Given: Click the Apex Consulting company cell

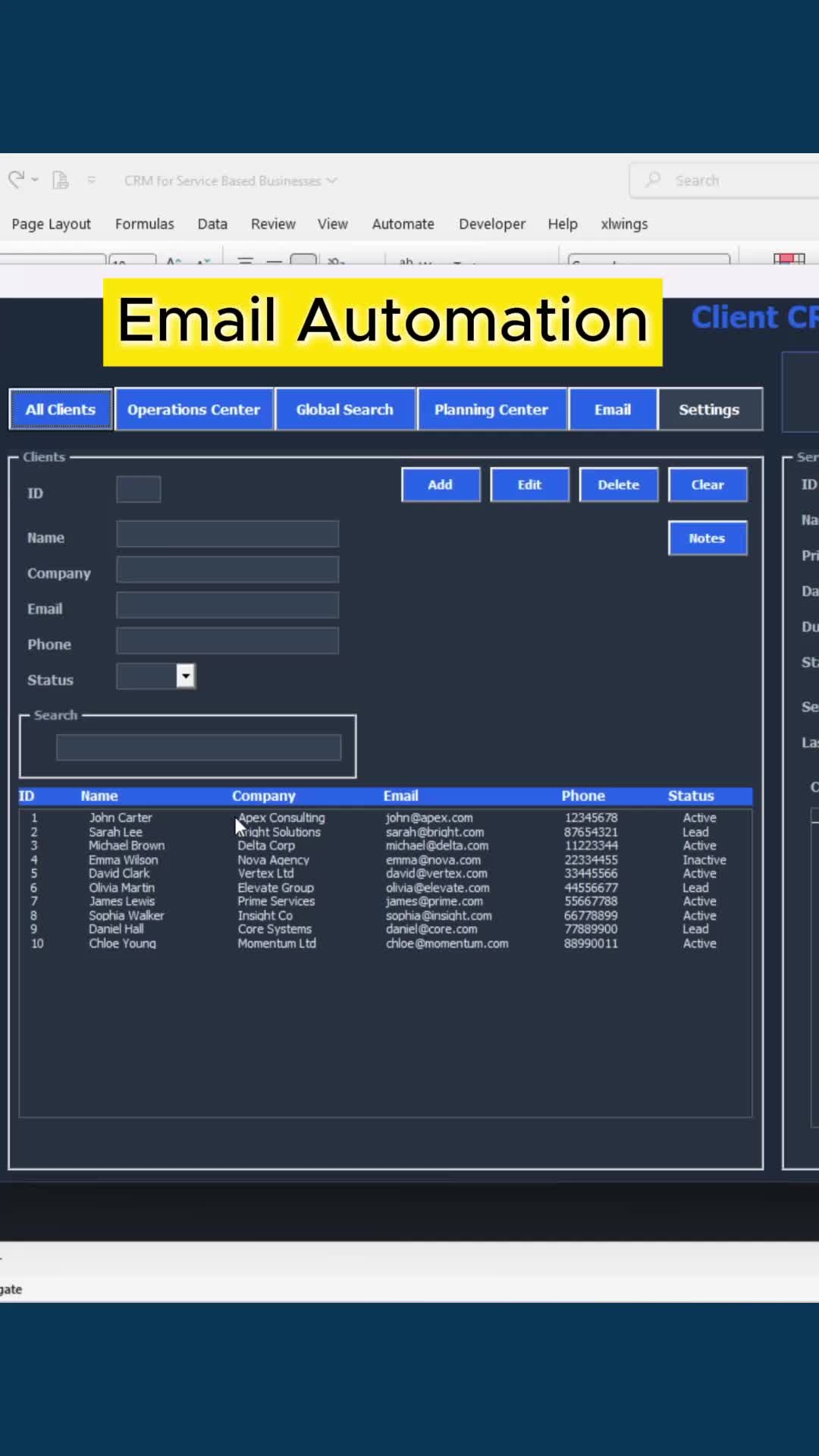Looking at the screenshot, I should [281, 817].
